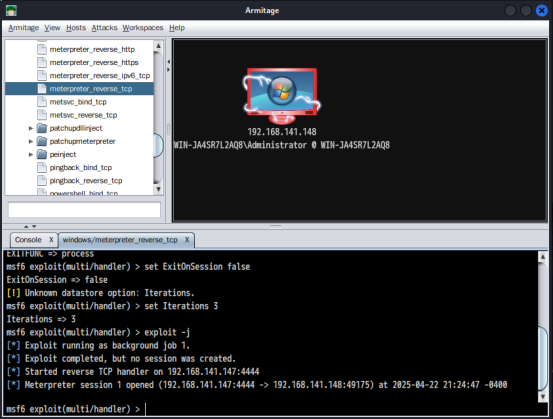Open the Hosts menu
553x419 pixels.
pyautogui.click(x=76, y=28)
